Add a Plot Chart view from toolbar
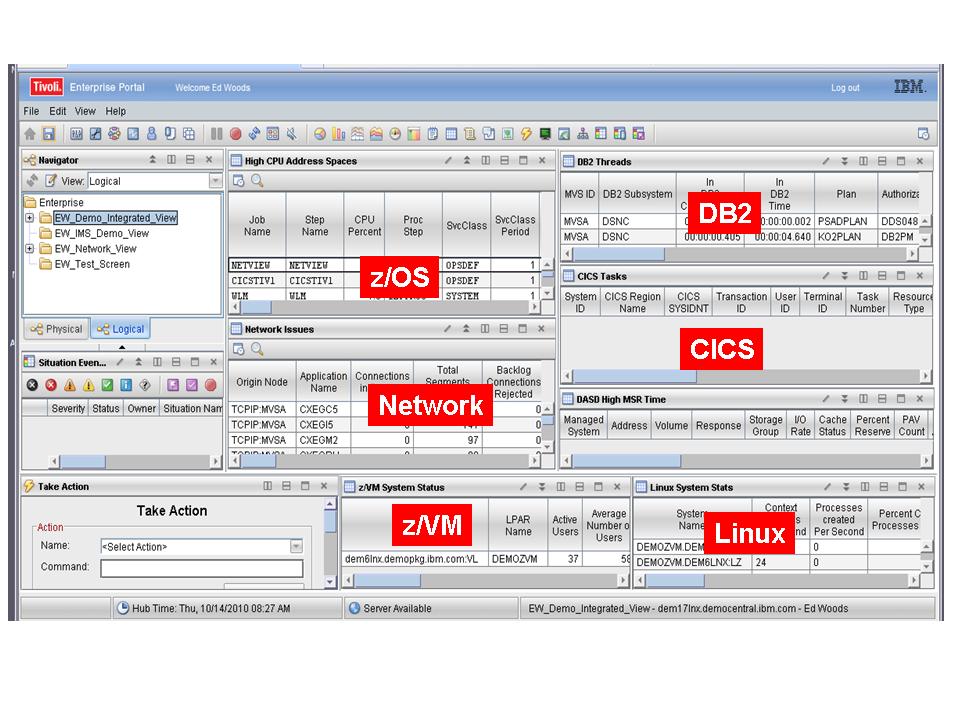Viewport: 960px width, 720px height. pos(358,133)
